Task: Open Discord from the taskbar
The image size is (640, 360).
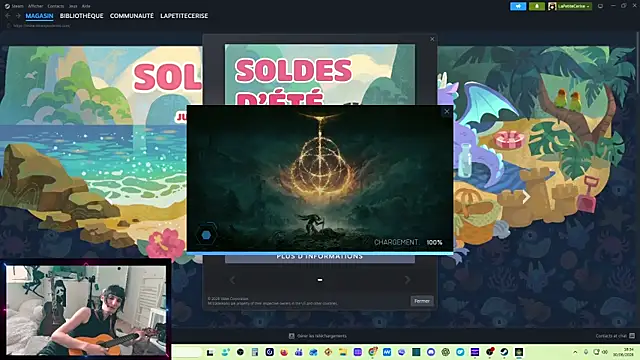Action: click(431, 352)
